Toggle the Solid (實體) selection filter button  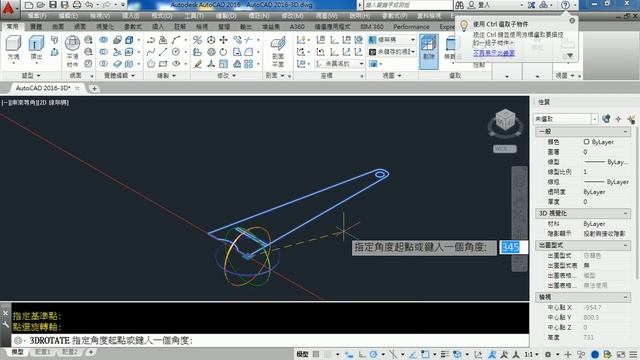coord(429,51)
